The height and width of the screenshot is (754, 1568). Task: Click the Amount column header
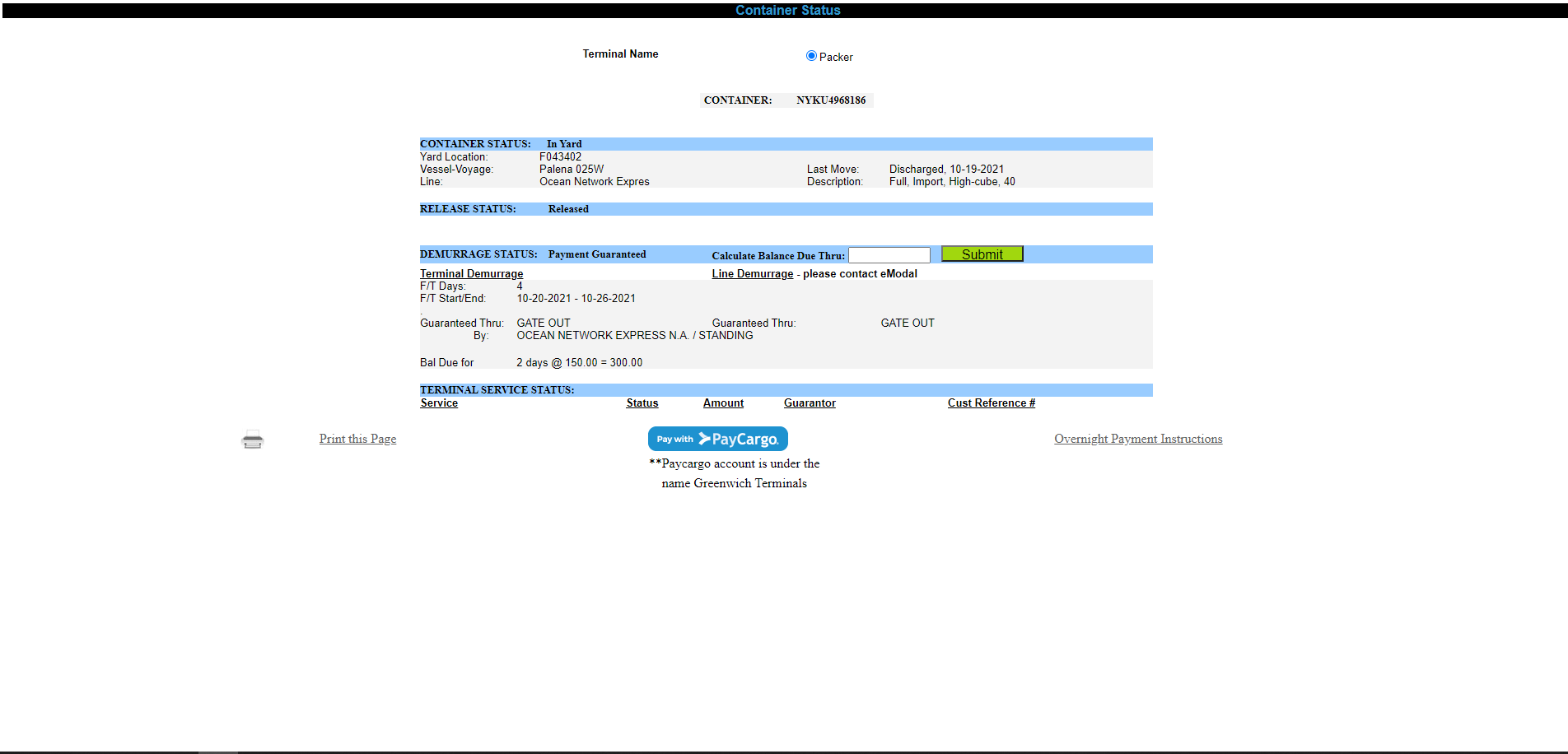pyautogui.click(x=723, y=403)
